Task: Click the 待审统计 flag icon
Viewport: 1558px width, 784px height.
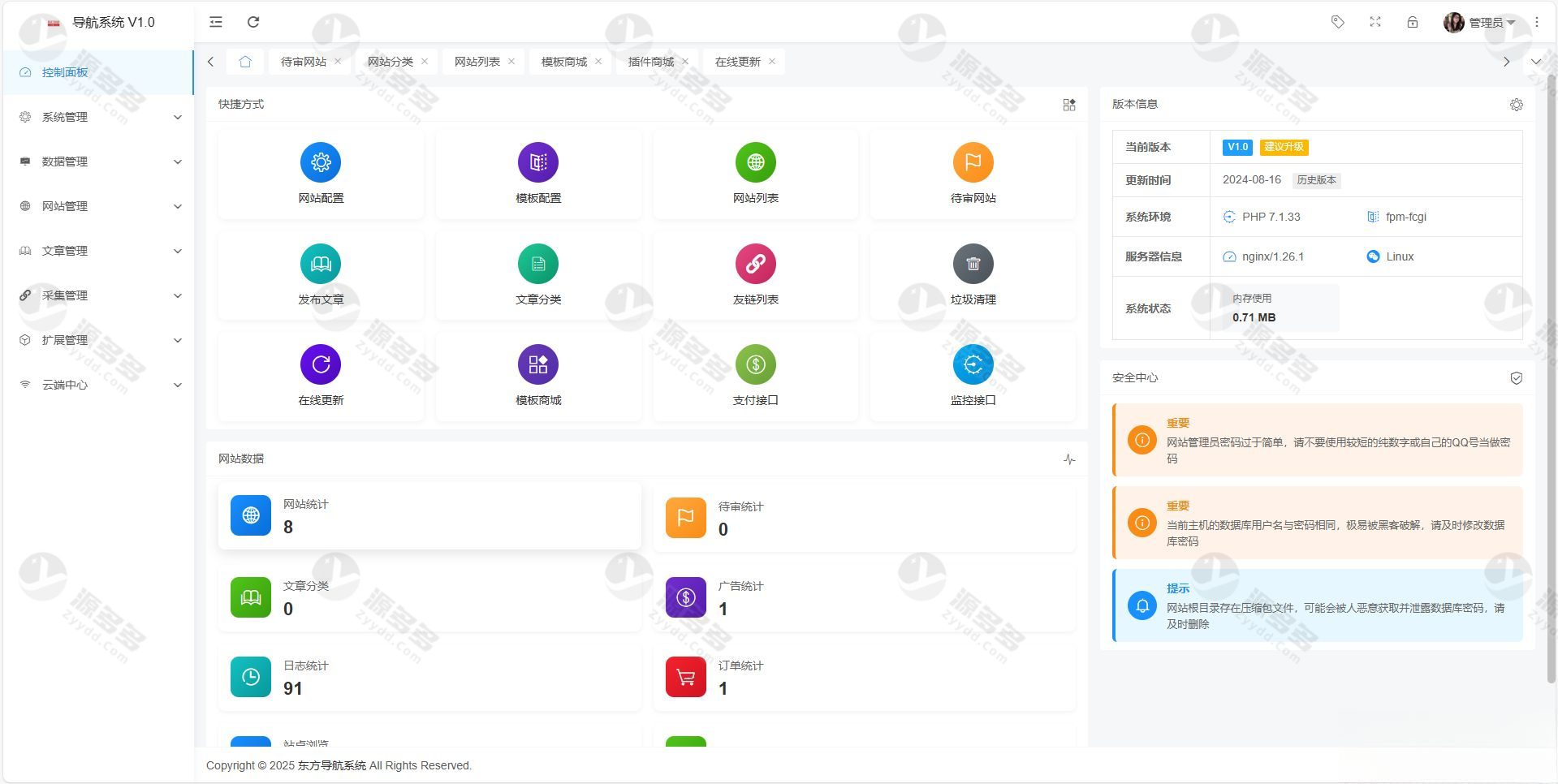Action: pos(686,518)
